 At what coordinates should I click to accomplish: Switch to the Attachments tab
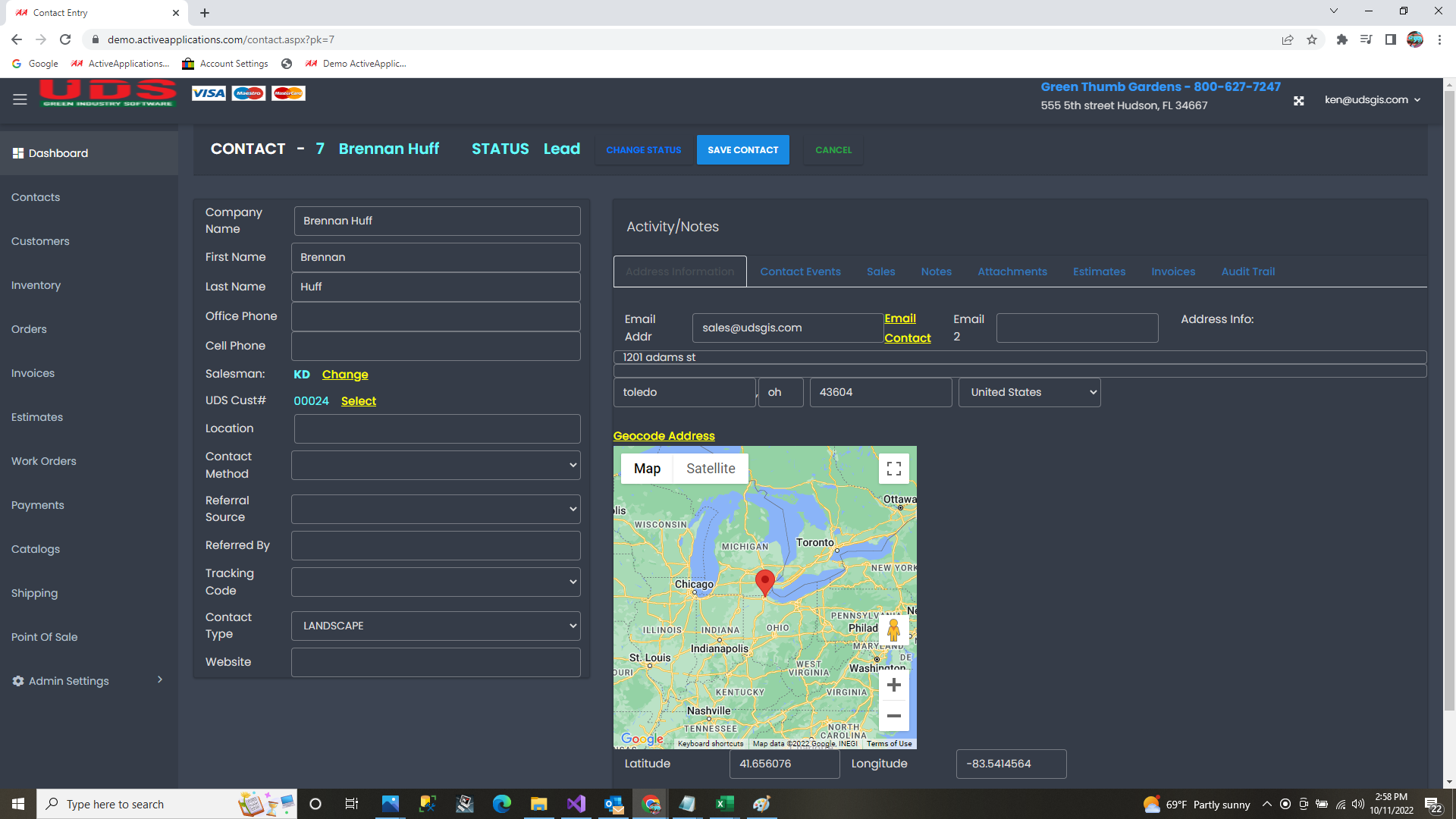point(1012,271)
